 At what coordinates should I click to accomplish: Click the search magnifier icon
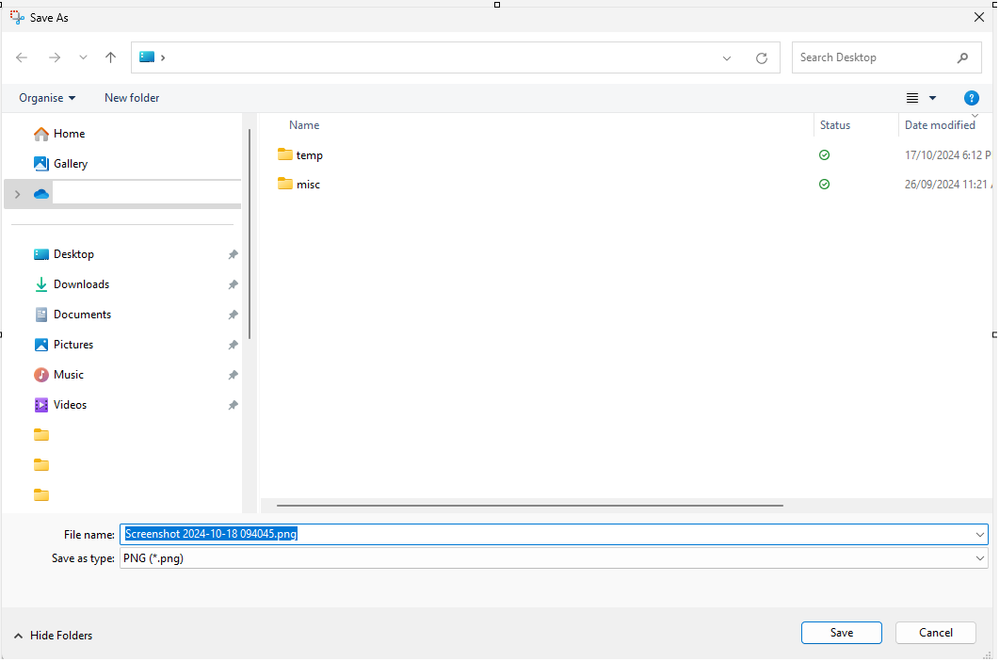point(963,57)
